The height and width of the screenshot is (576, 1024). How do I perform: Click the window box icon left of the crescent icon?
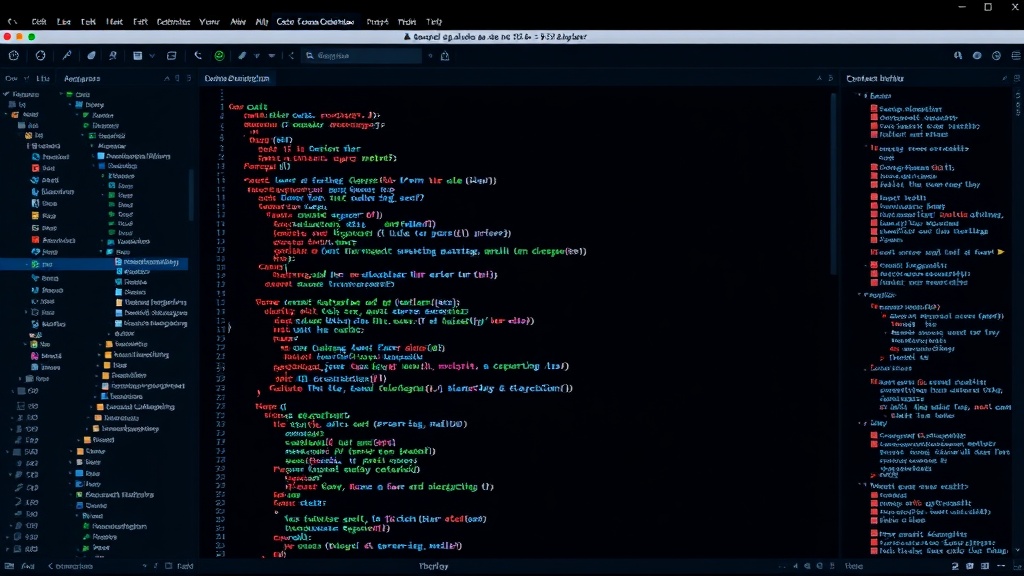click(172, 56)
